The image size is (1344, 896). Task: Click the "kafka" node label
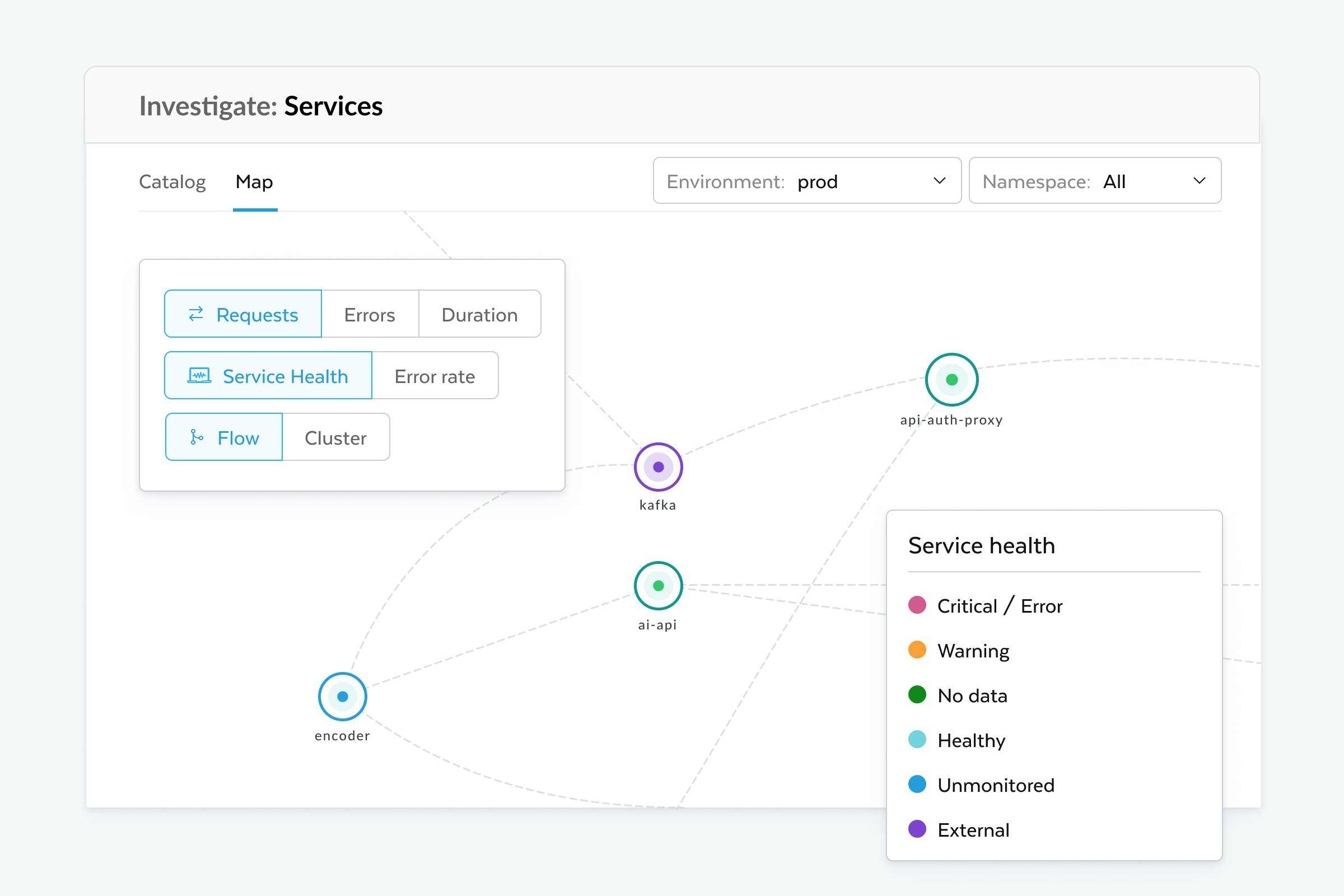657,505
